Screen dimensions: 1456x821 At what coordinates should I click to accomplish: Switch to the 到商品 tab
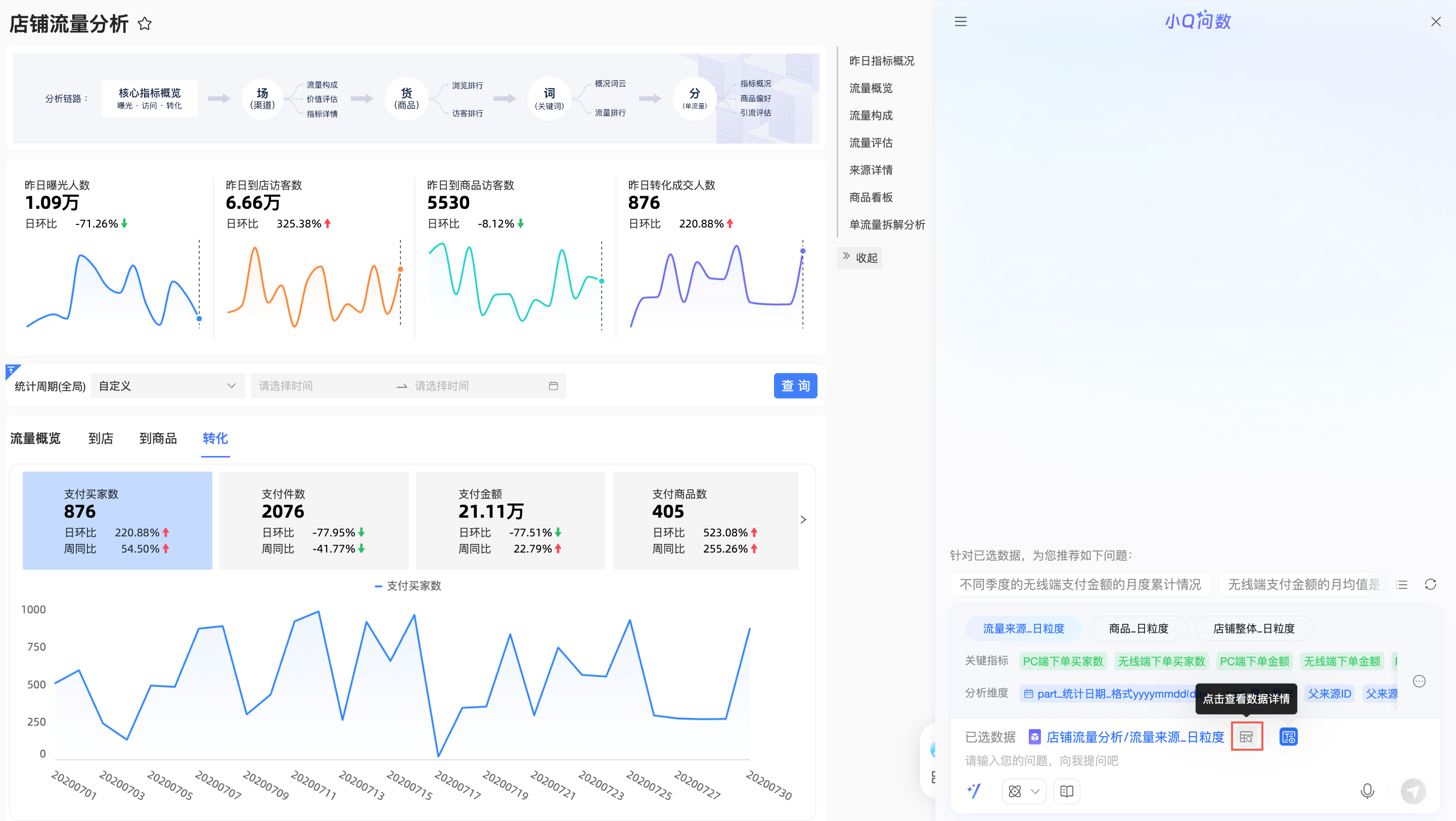coord(158,438)
